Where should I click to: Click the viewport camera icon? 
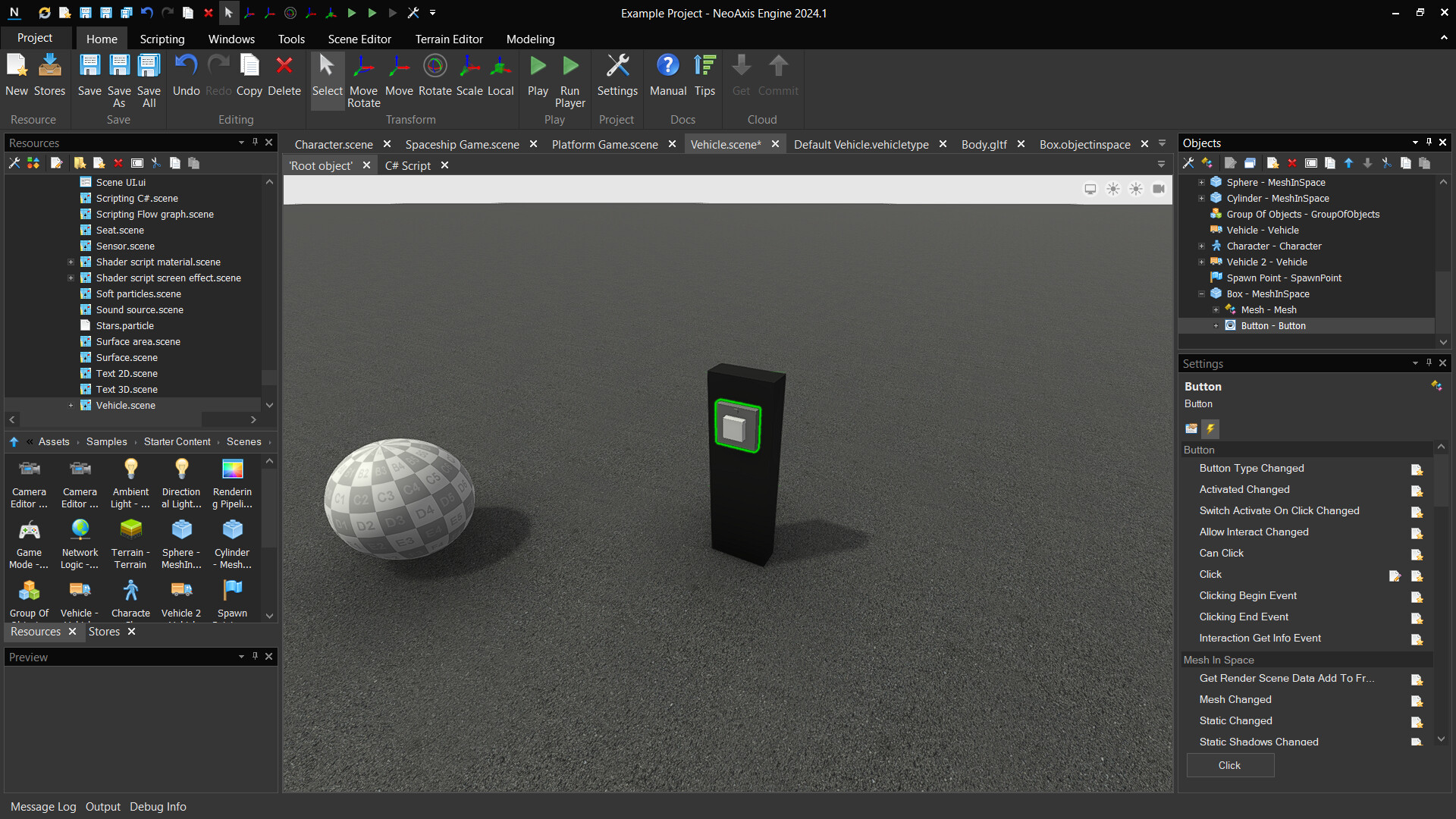[x=1158, y=189]
